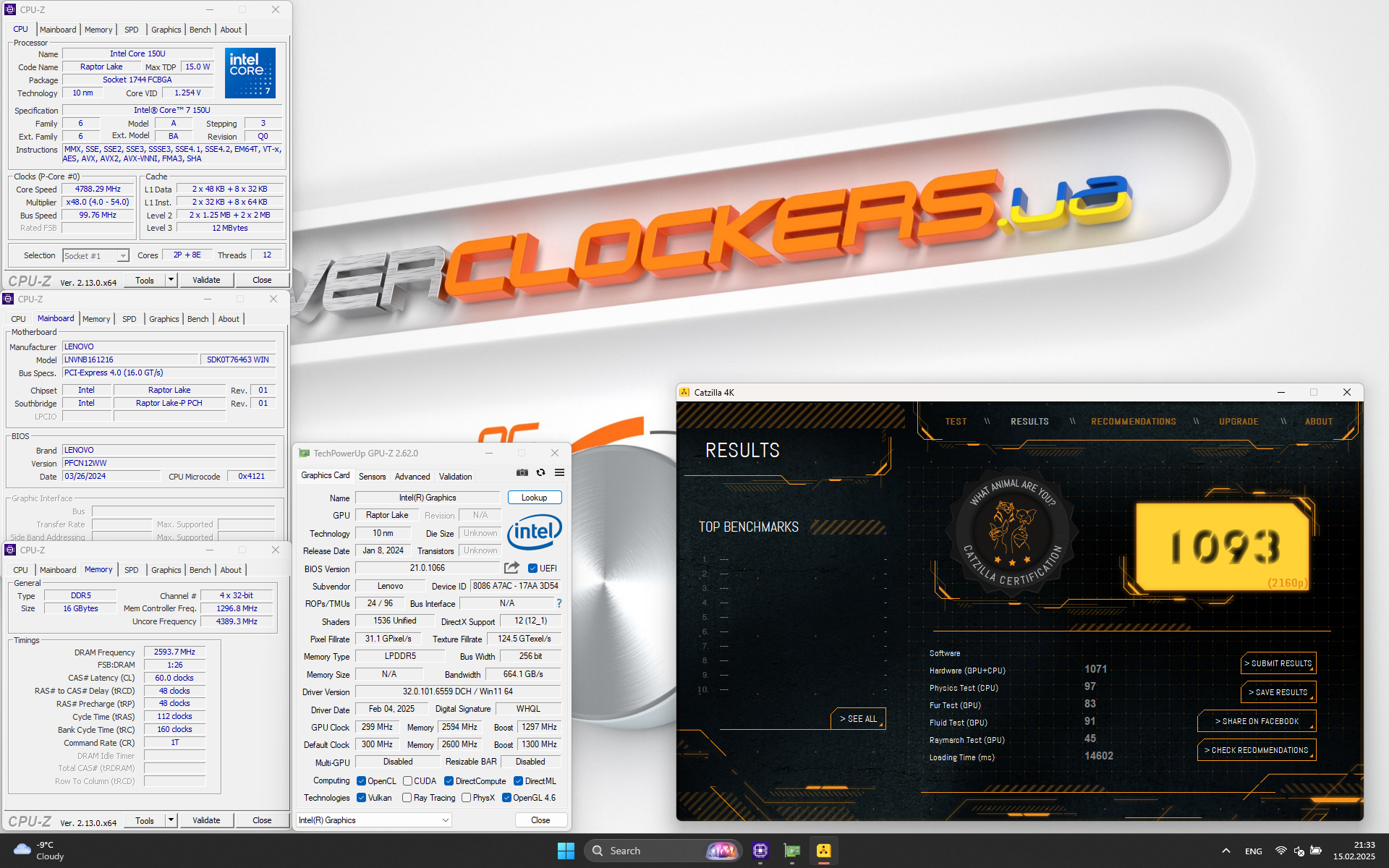Open the GPU-Z hamburger menu icon
The width and height of the screenshot is (1389, 868).
tap(559, 472)
